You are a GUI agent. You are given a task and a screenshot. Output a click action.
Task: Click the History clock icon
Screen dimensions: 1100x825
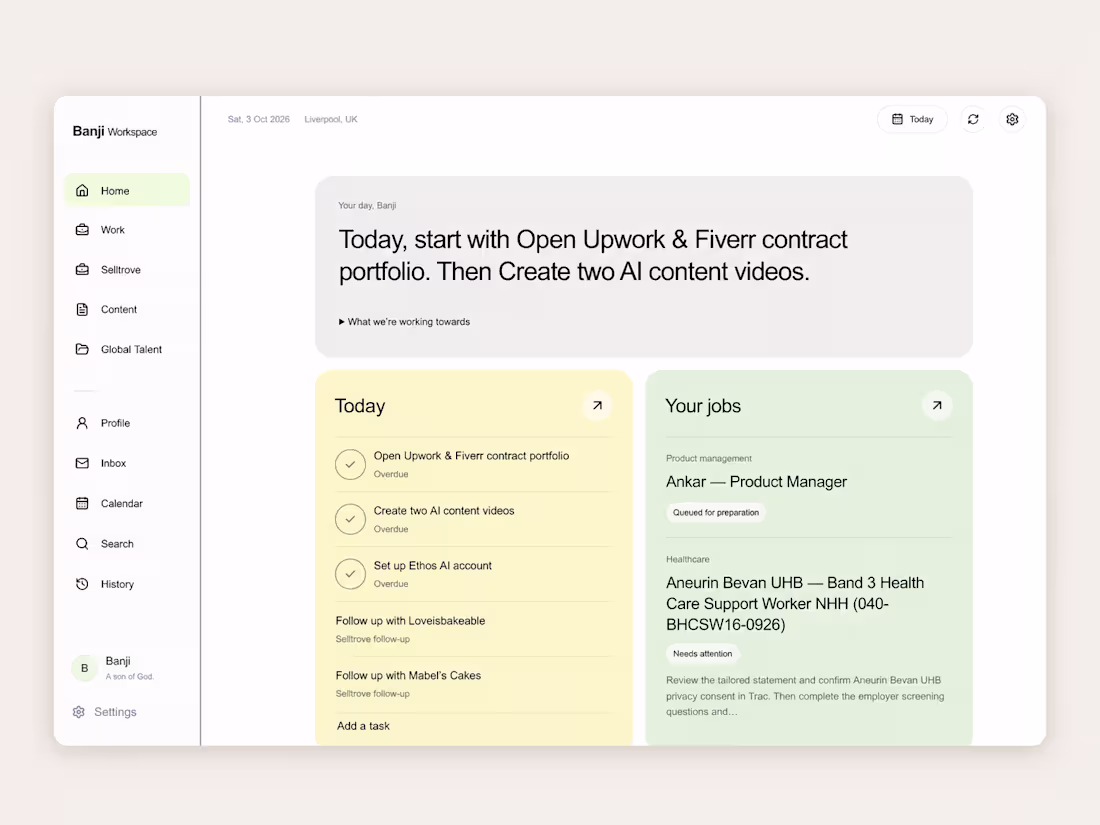(x=82, y=584)
